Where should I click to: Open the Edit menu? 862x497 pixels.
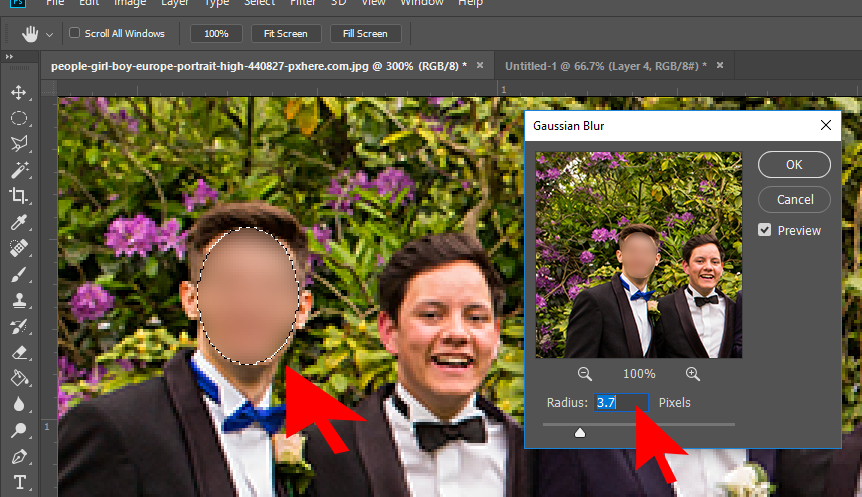(89, 3)
